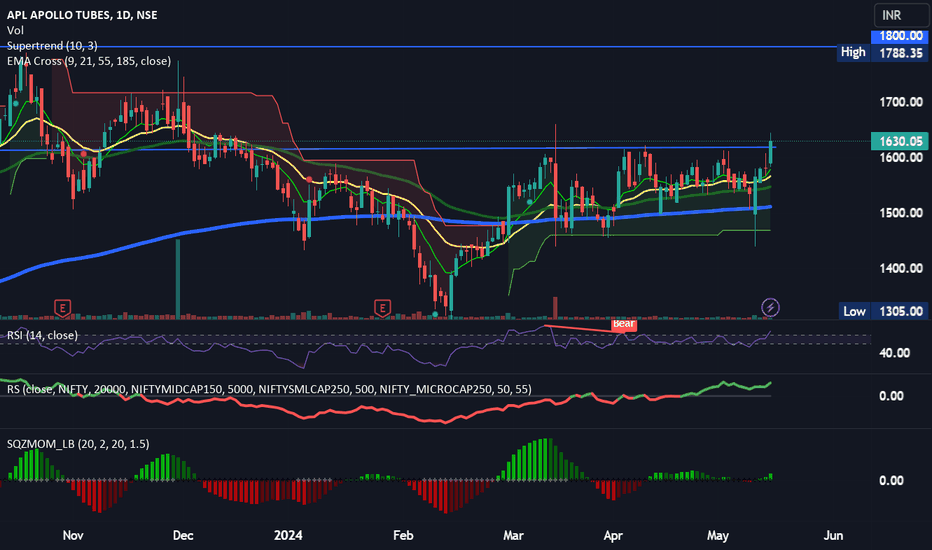Click the Low 1305.00 price label
The width and height of the screenshot is (932, 550).
pyautogui.click(x=883, y=311)
